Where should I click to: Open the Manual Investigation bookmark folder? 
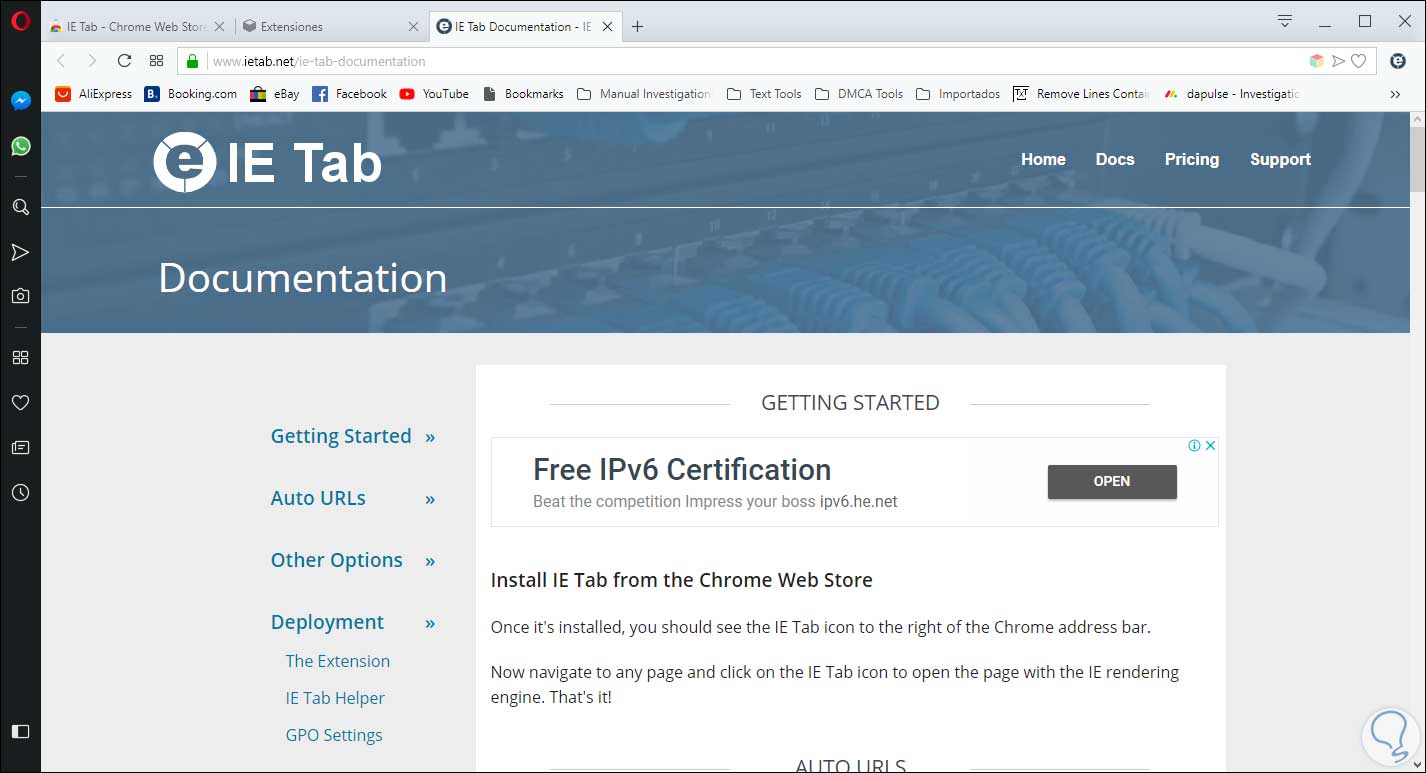coord(644,94)
